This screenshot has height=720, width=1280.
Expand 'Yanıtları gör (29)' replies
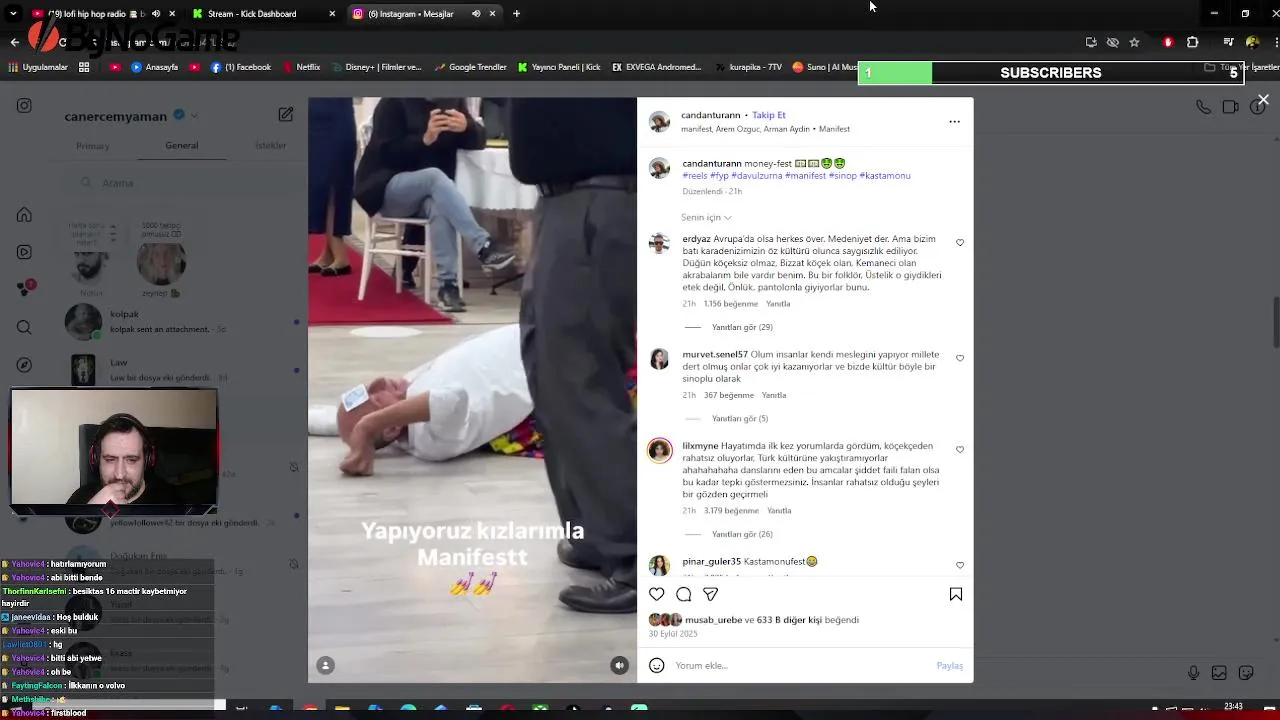(742, 327)
